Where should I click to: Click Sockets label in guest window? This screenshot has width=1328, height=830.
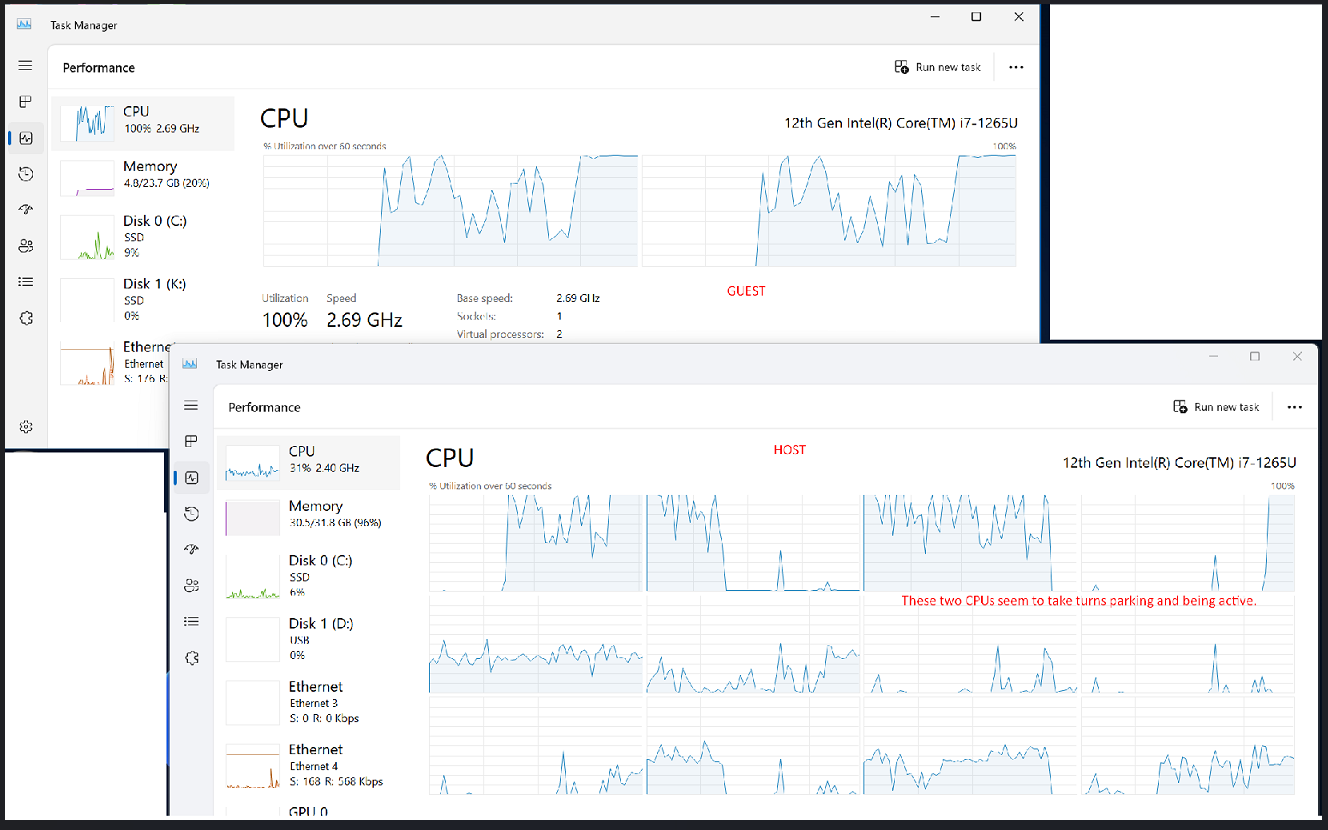(x=476, y=316)
